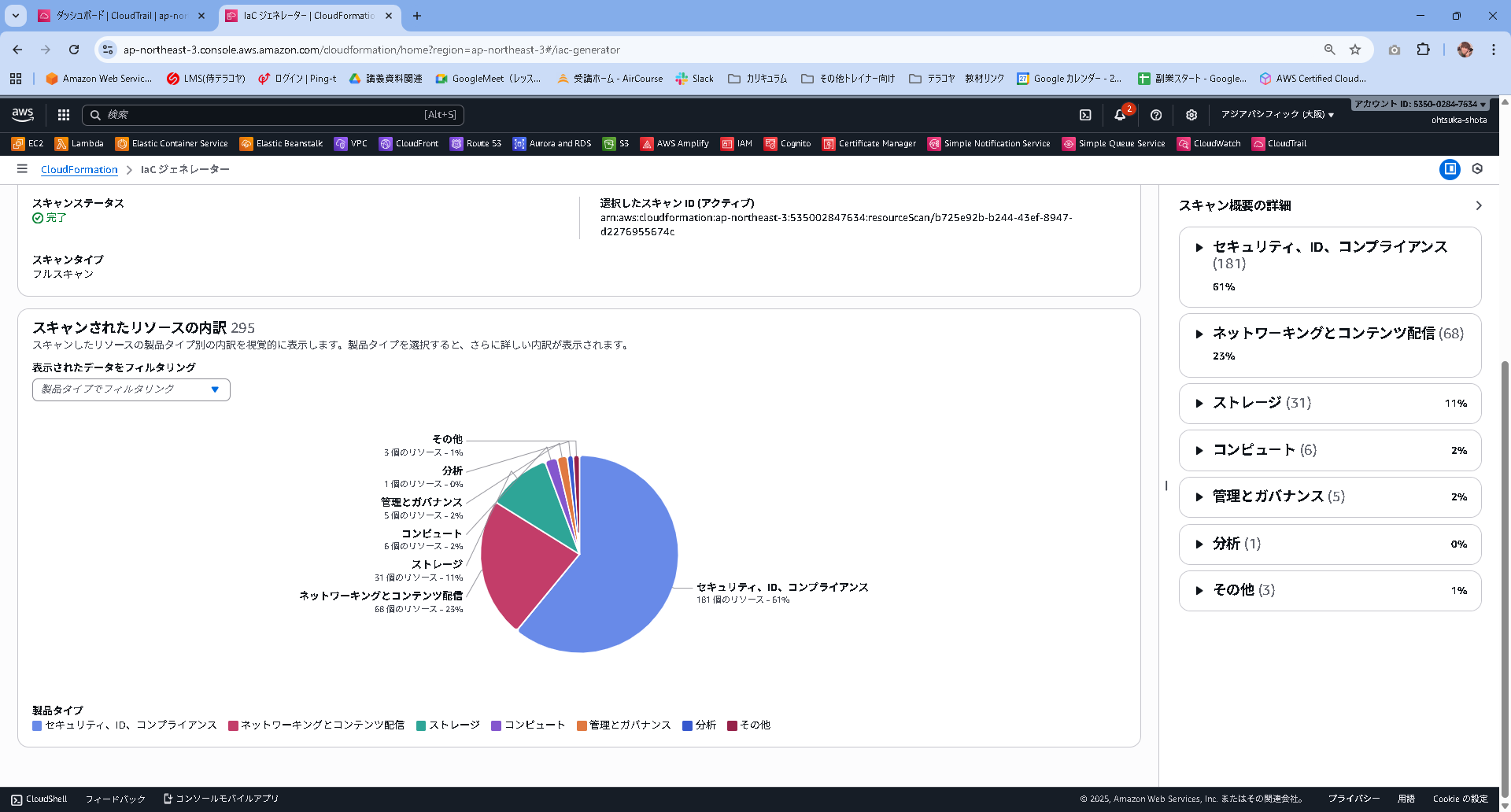Screen dimensions: 1511x812
Task: Open AWS Amplify shortcut
Action: click(675, 143)
